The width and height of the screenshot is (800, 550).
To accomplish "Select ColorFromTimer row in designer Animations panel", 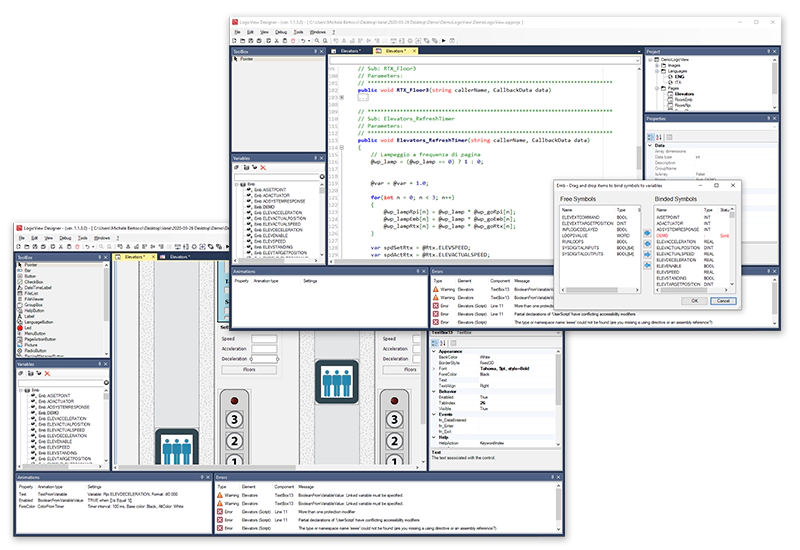I will point(101,507).
